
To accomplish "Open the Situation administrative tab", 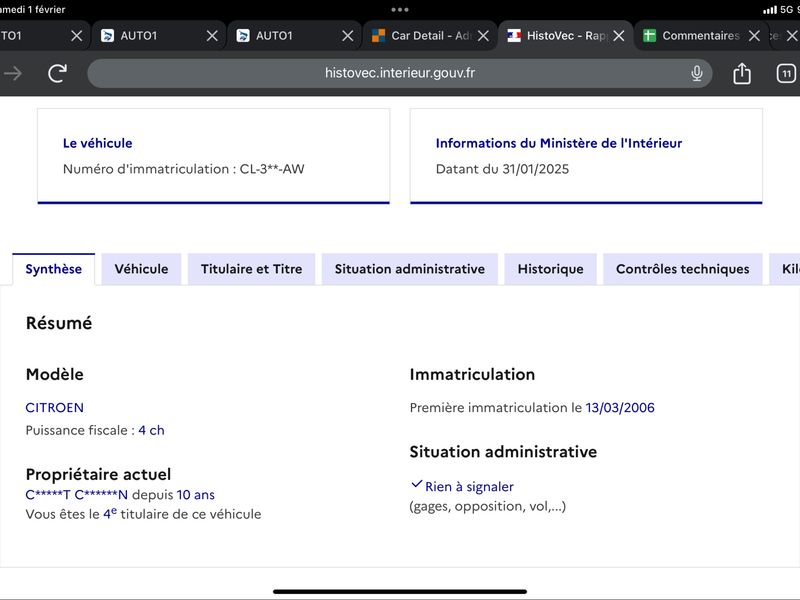I will pos(410,269).
